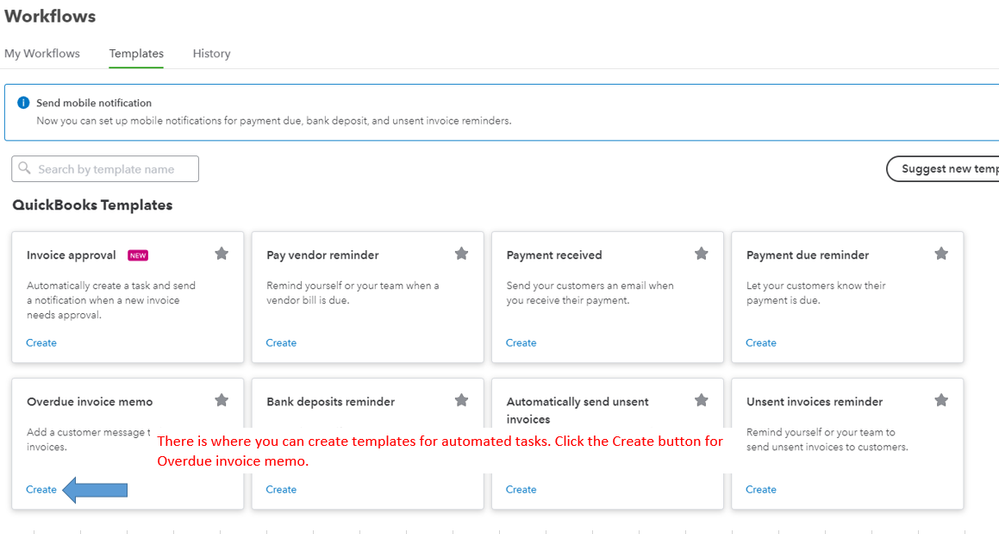Star the Invoice approval template
Viewport: 999px width, 534px height.
[221, 254]
